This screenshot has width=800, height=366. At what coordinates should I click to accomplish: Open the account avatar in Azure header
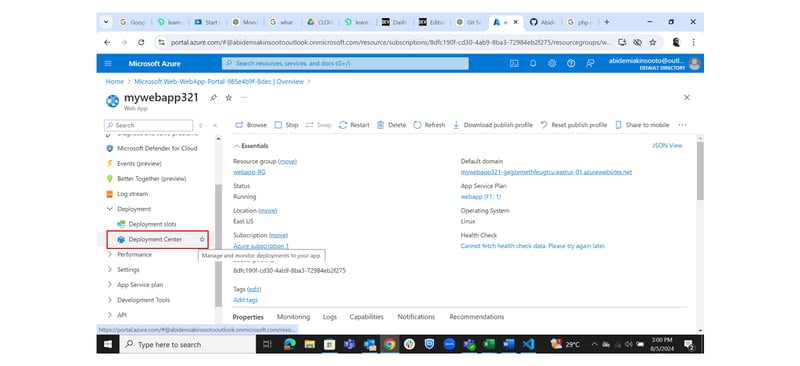[694, 63]
